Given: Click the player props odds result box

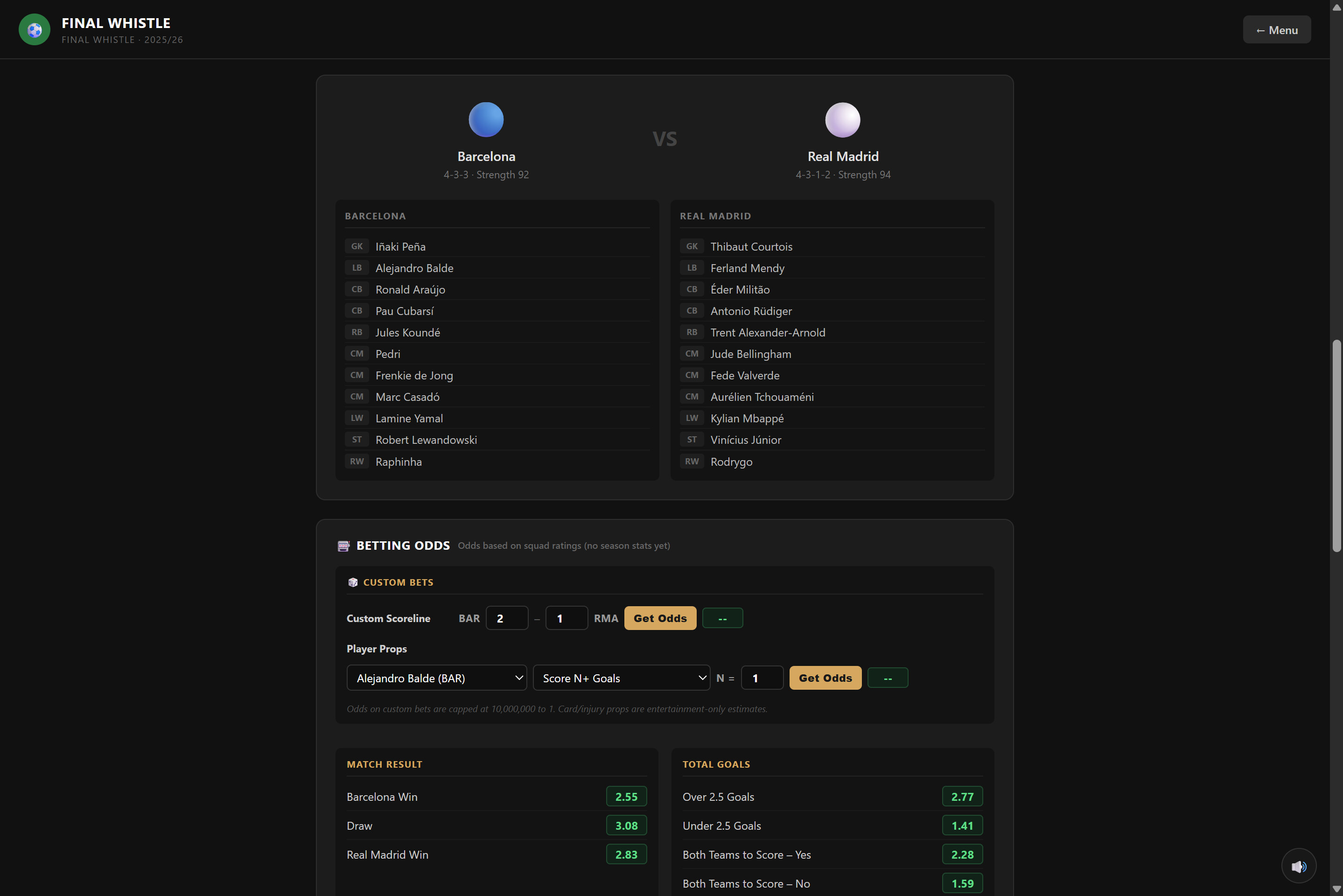Looking at the screenshot, I should pyautogui.click(x=887, y=678).
